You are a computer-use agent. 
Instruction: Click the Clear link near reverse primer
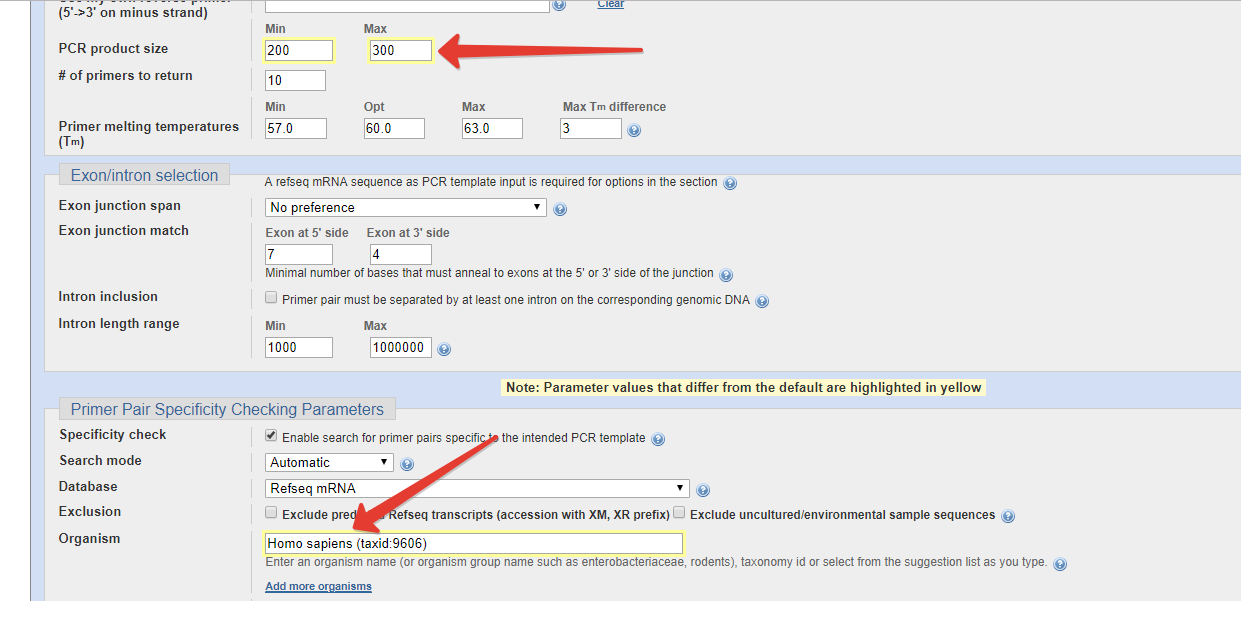tap(611, 4)
